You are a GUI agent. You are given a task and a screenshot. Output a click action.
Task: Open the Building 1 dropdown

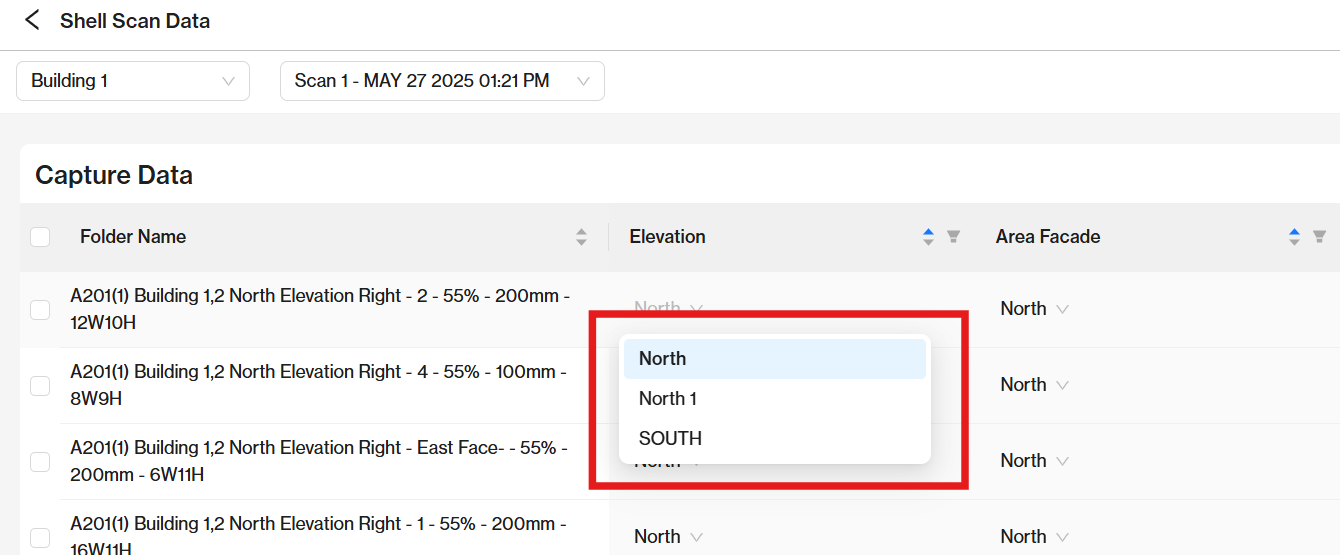pos(133,81)
